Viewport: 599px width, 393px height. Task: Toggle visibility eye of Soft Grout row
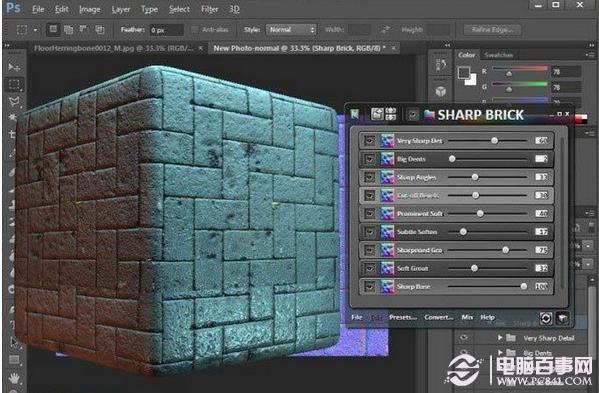[369, 268]
